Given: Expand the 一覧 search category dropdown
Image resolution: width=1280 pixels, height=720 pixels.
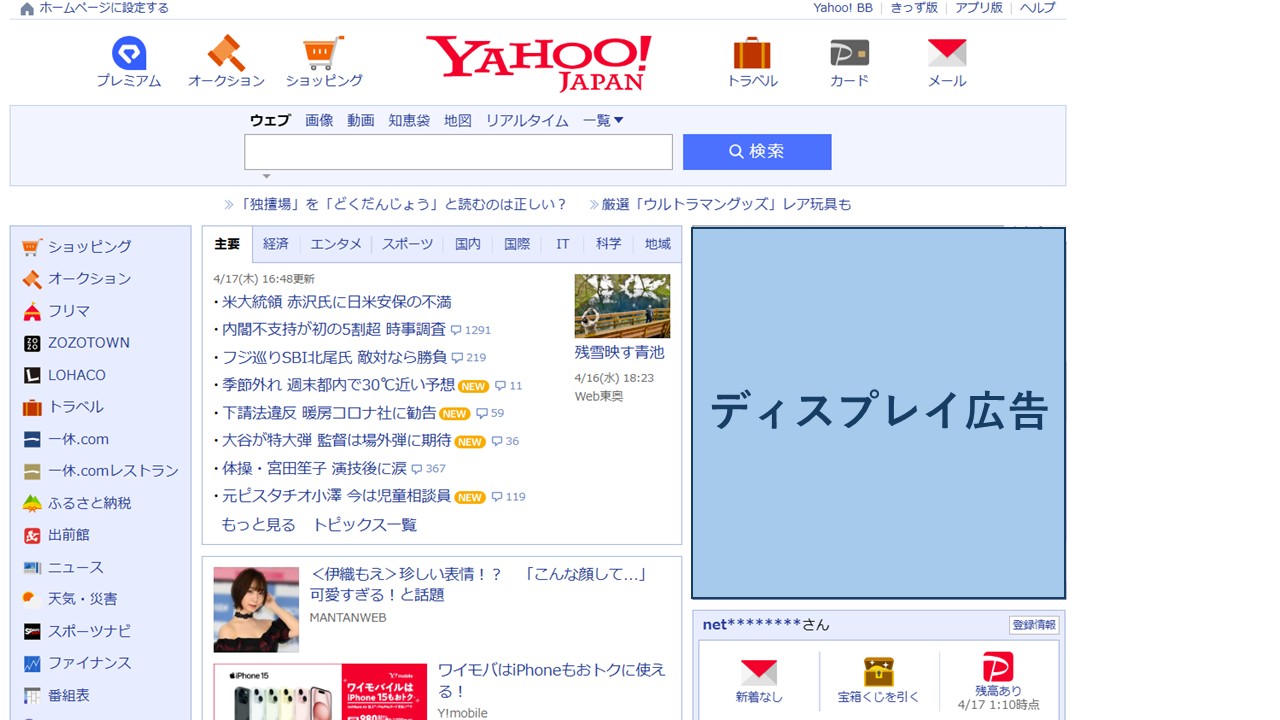Looking at the screenshot, I should (603, 120).
